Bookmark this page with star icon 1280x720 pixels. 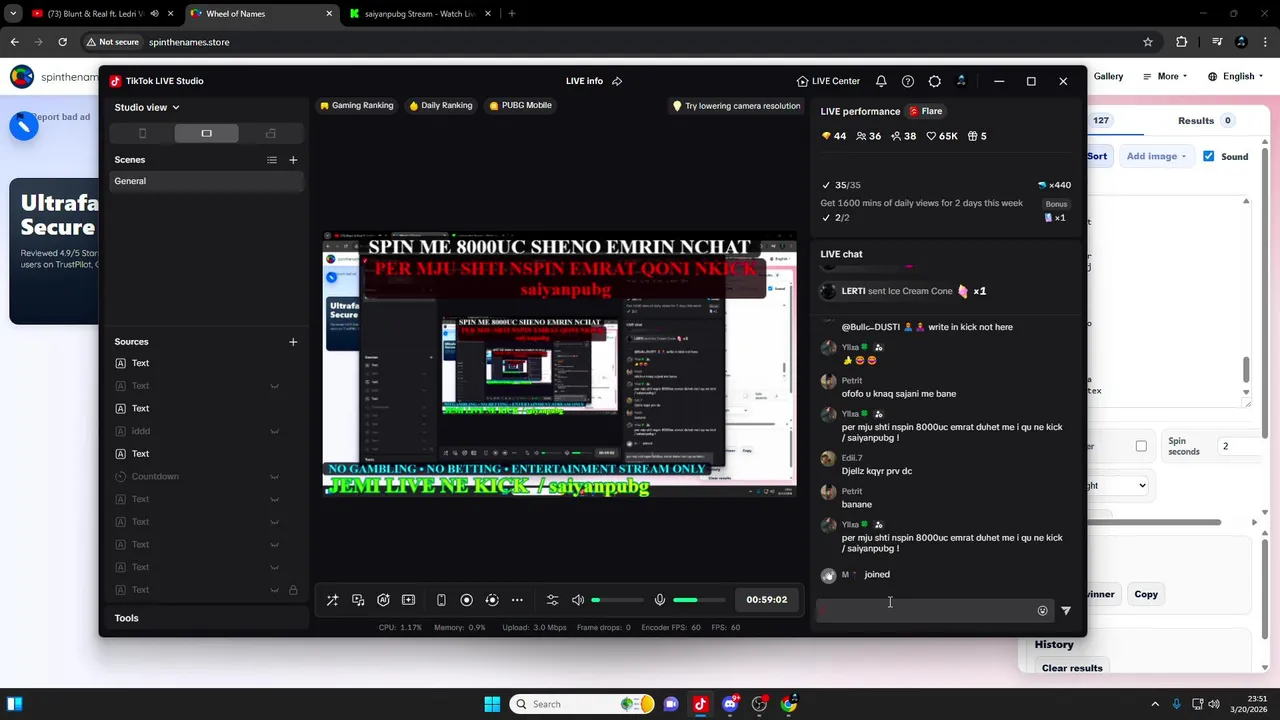tap(1148, 42)
